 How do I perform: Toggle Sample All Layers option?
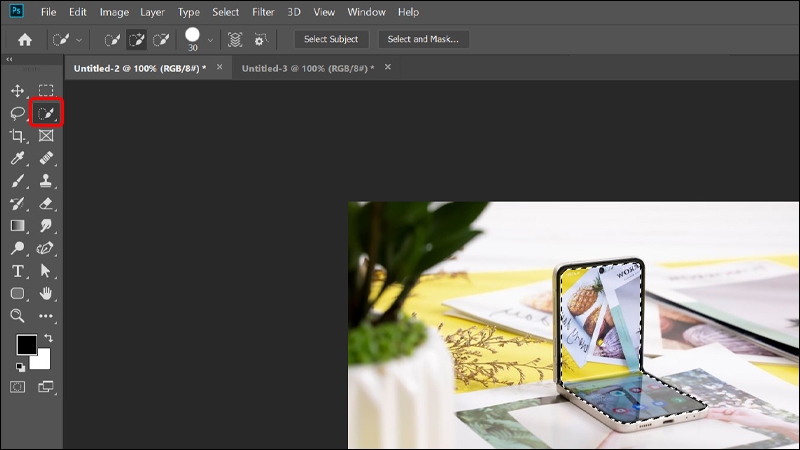[235, 39]
